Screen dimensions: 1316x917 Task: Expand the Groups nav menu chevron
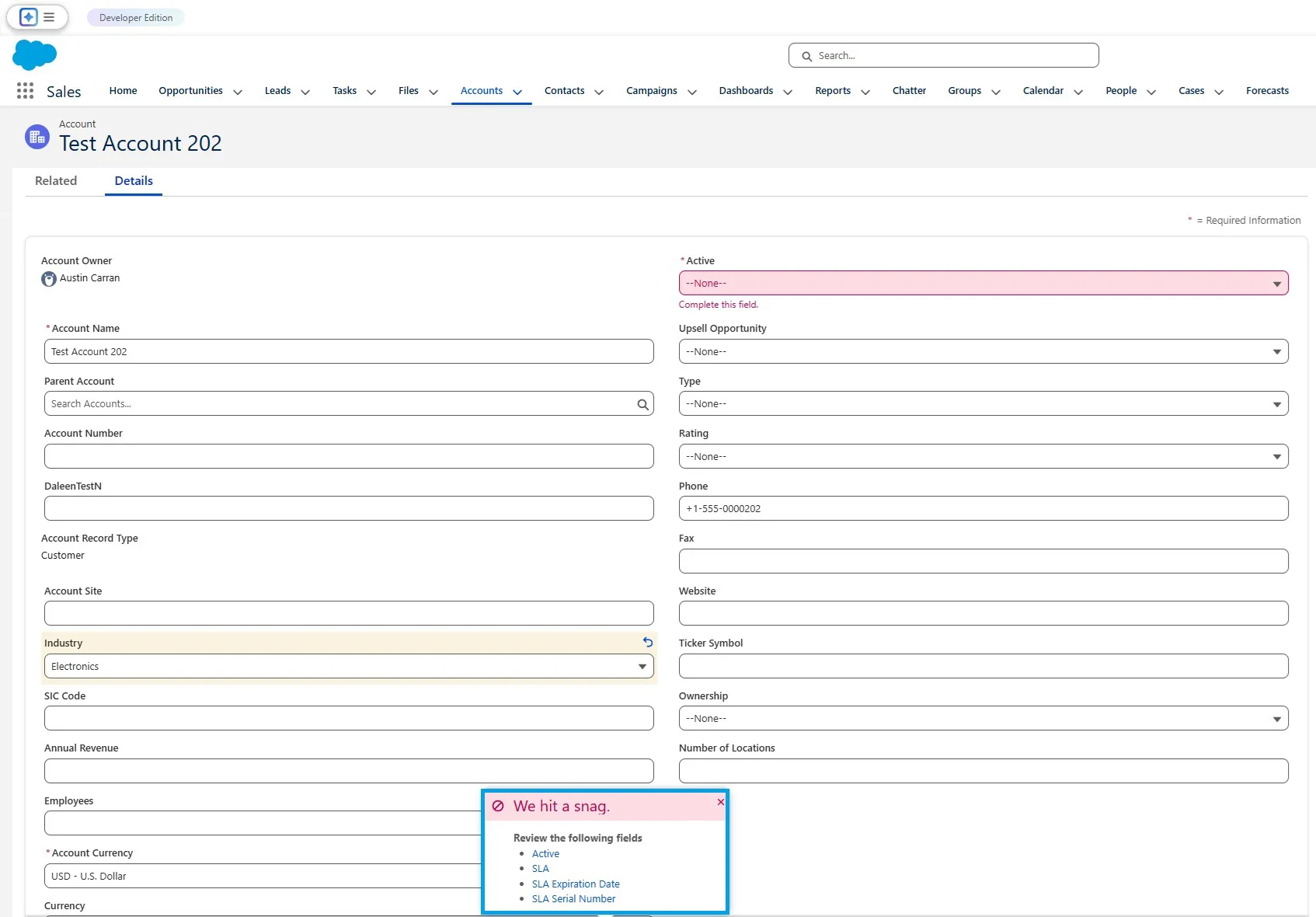point(996,92)
